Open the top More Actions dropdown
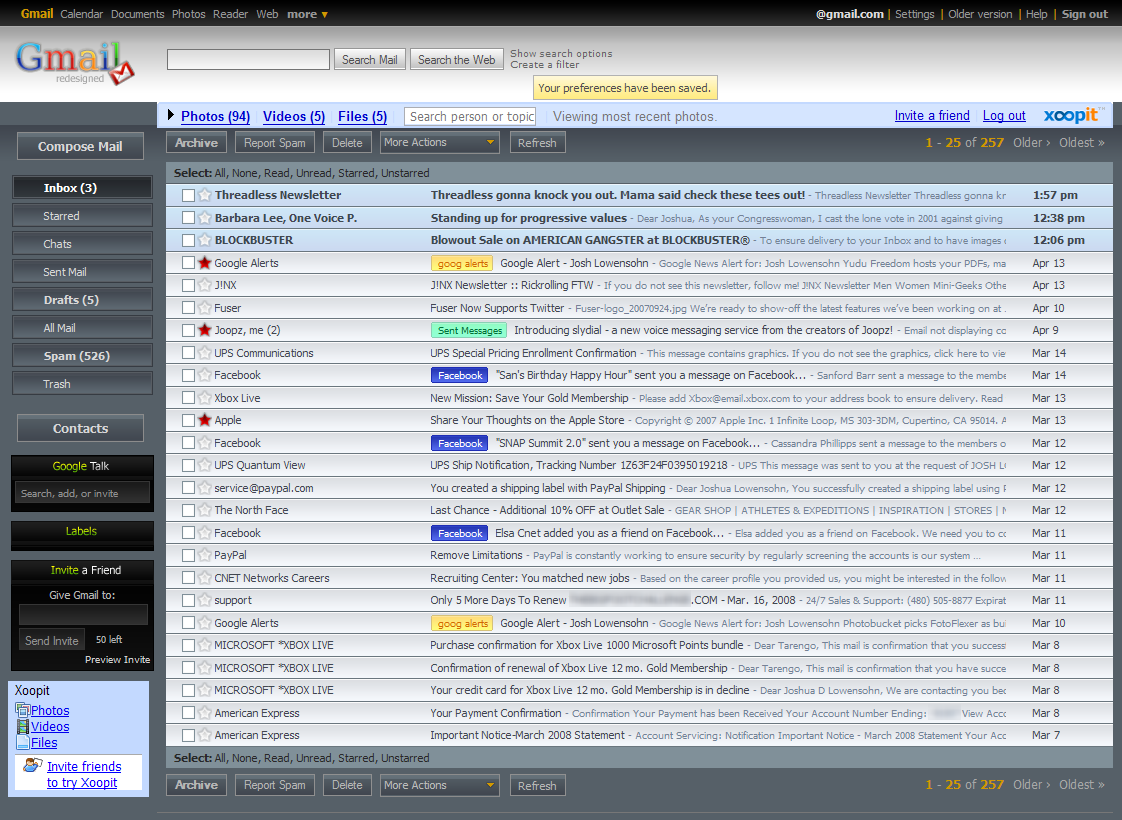The width and height of the screenshot is (1122, 820). tap(439, 143)
